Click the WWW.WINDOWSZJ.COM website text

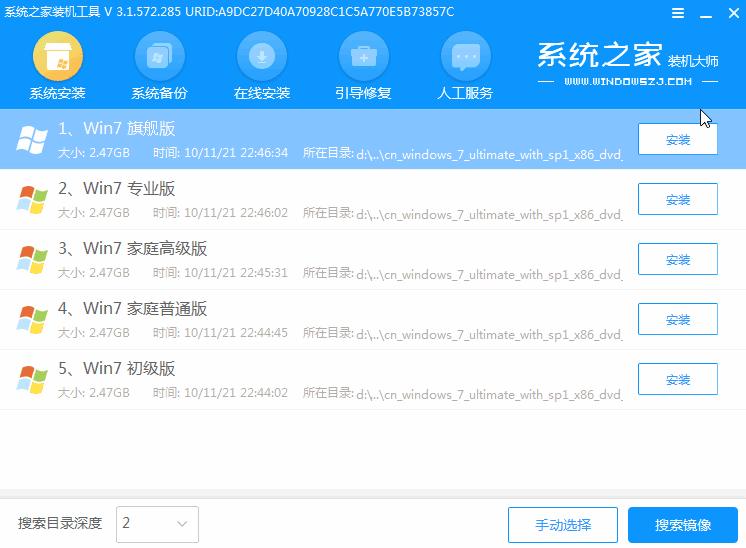[628, 82]
